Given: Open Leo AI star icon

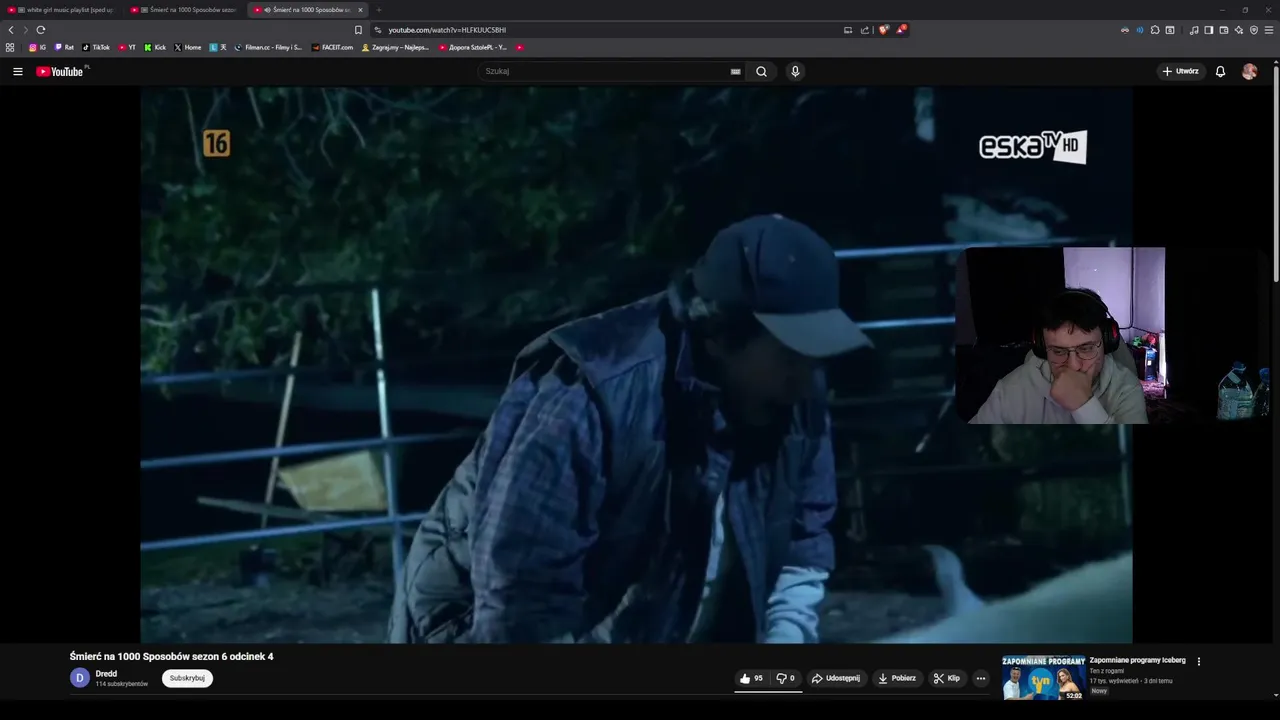Looking at the screenshot, I should tap(1239, 30).
